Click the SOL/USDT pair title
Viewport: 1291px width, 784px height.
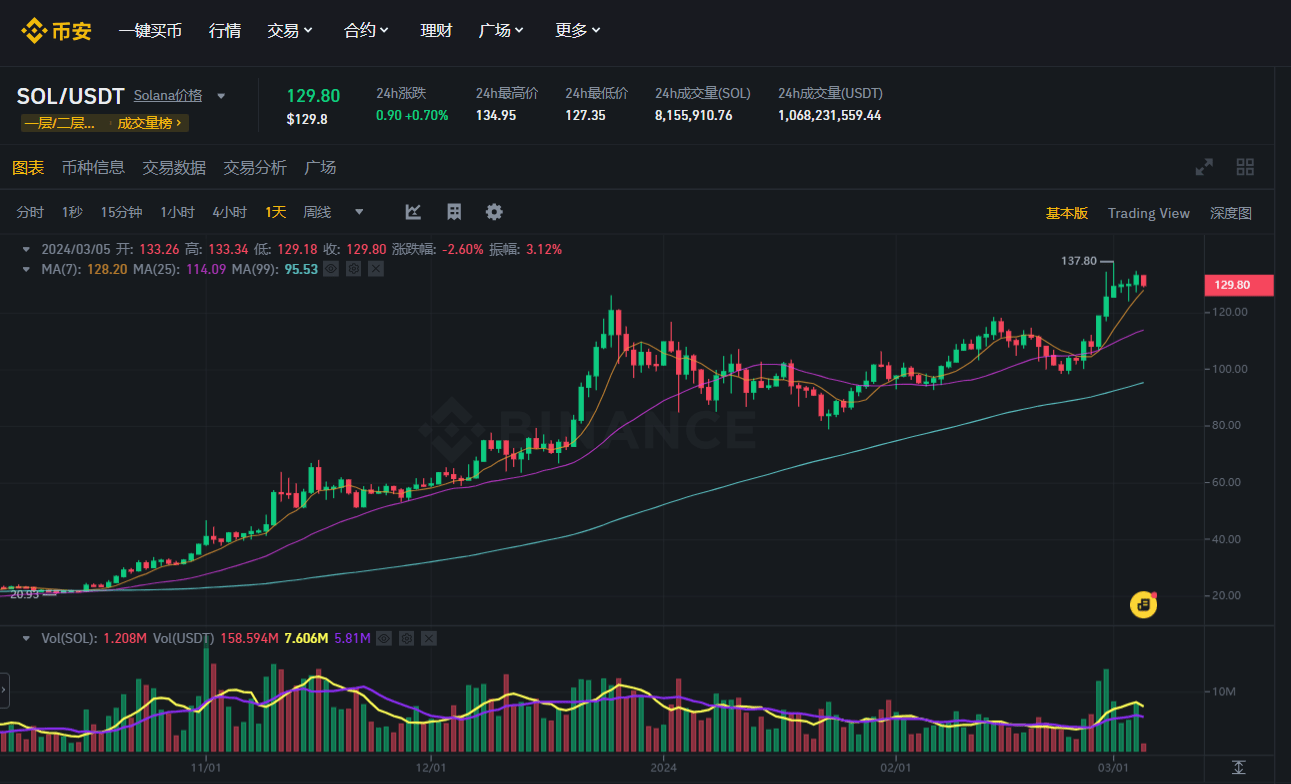point(70,96)
